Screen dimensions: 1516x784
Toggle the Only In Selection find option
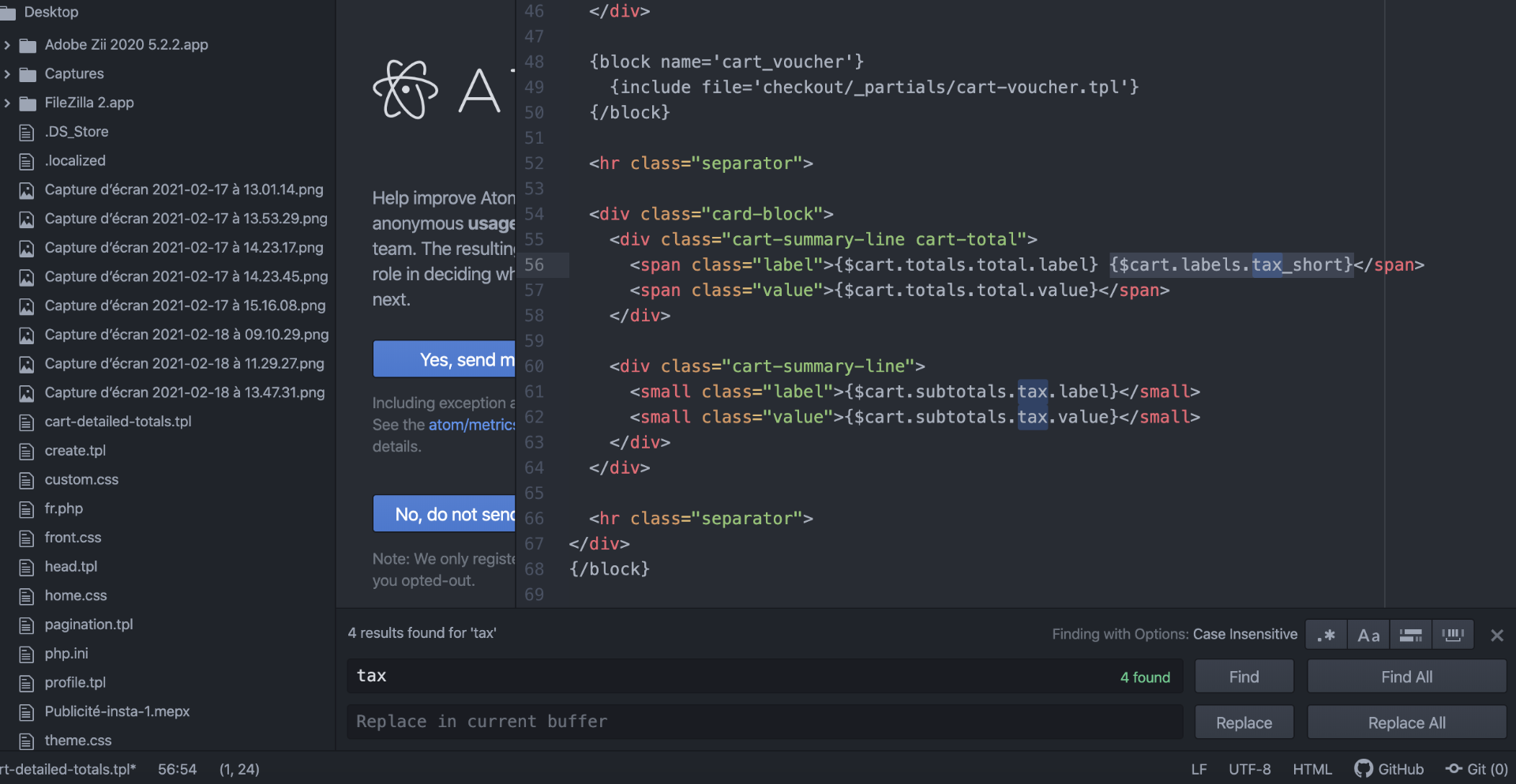(1410, 635)
